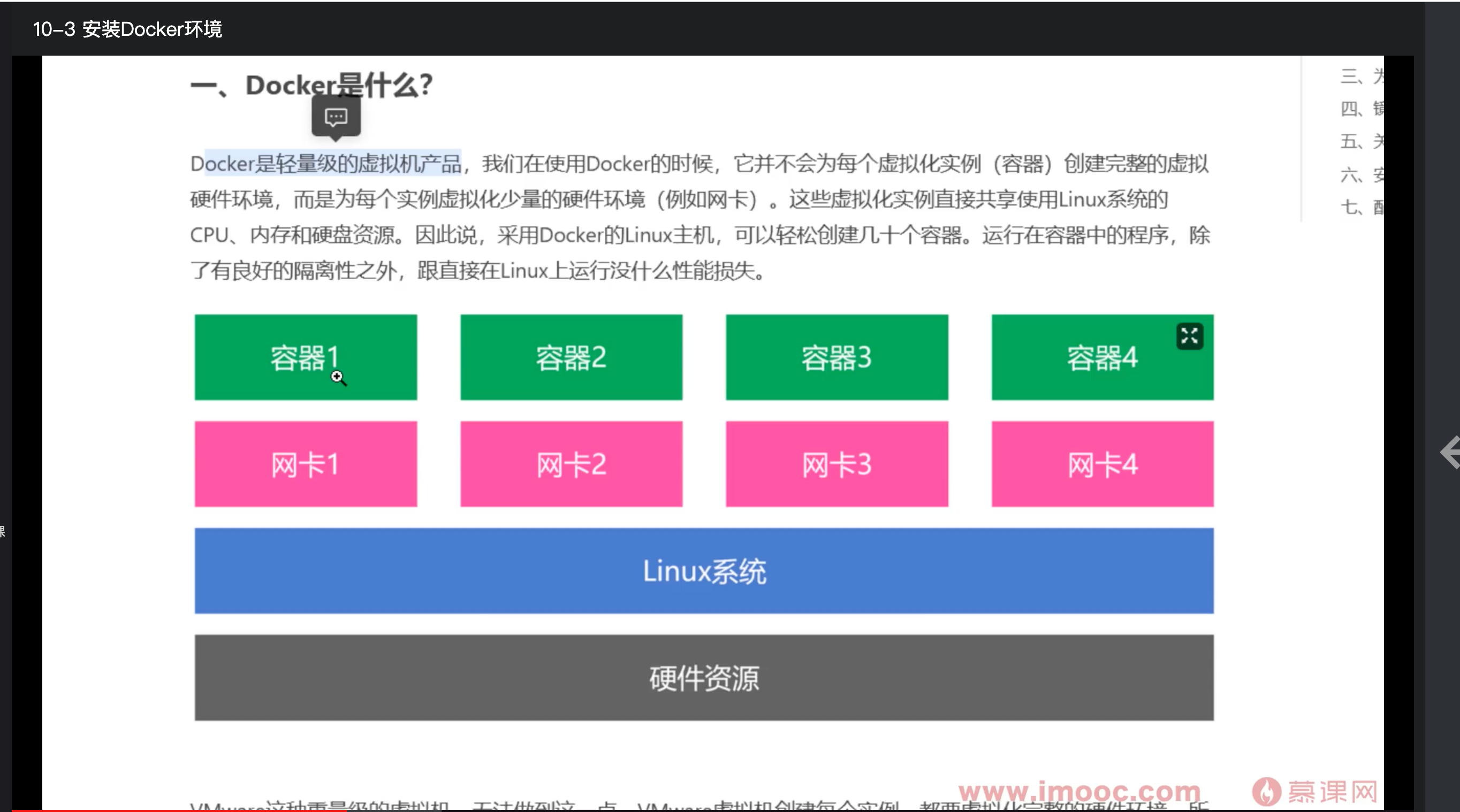
Task: Click the www.imooc.com watermark link
Action: [x=1078, y=791]
